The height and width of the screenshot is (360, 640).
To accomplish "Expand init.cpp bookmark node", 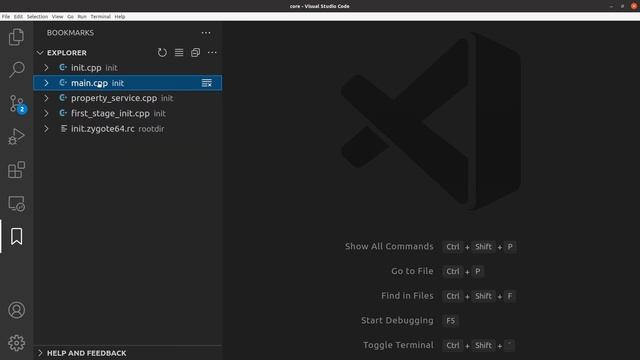I will pos(46,68).
